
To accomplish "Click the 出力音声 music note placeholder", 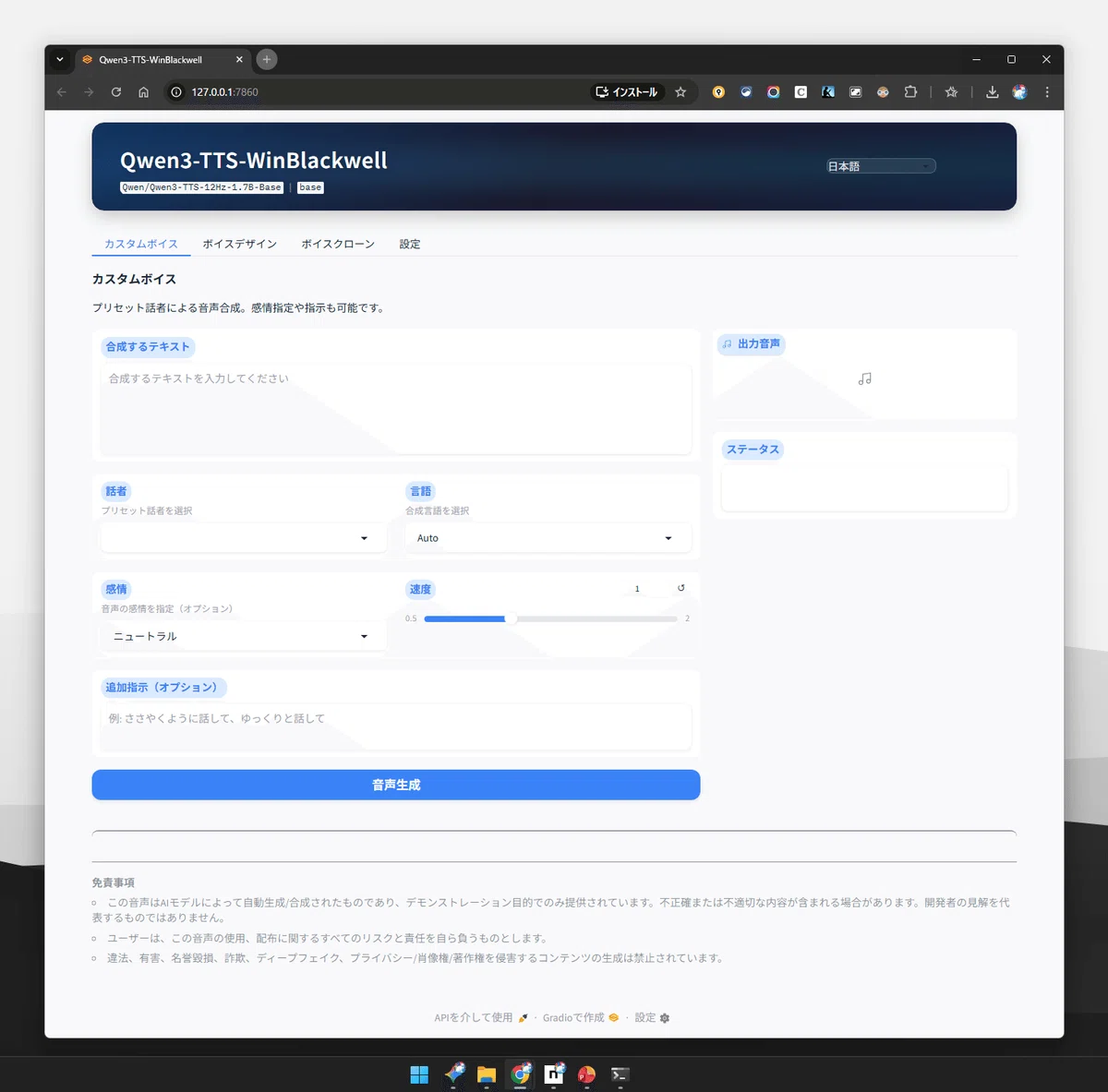I will [864, 378].
